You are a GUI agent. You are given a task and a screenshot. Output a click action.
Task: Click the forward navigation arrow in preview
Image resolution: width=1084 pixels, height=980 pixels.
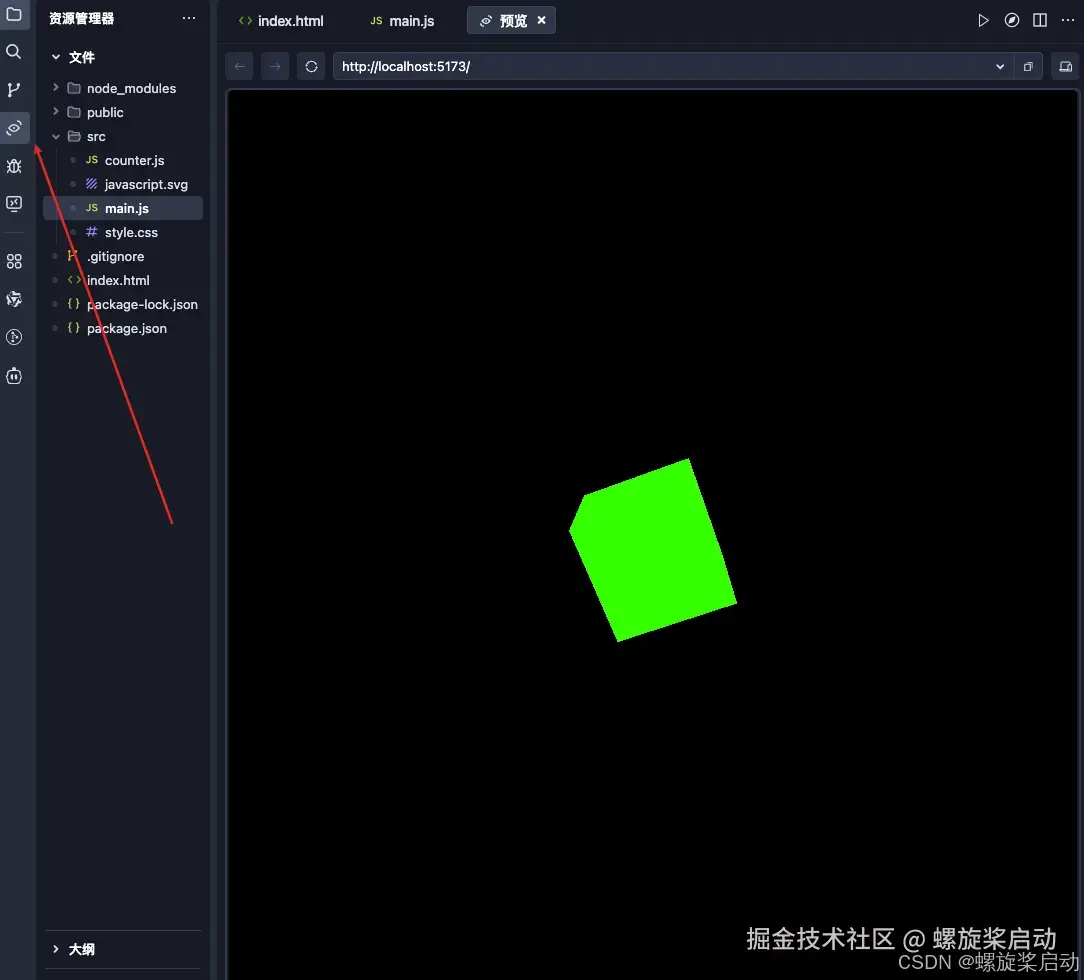coord(275,66)
